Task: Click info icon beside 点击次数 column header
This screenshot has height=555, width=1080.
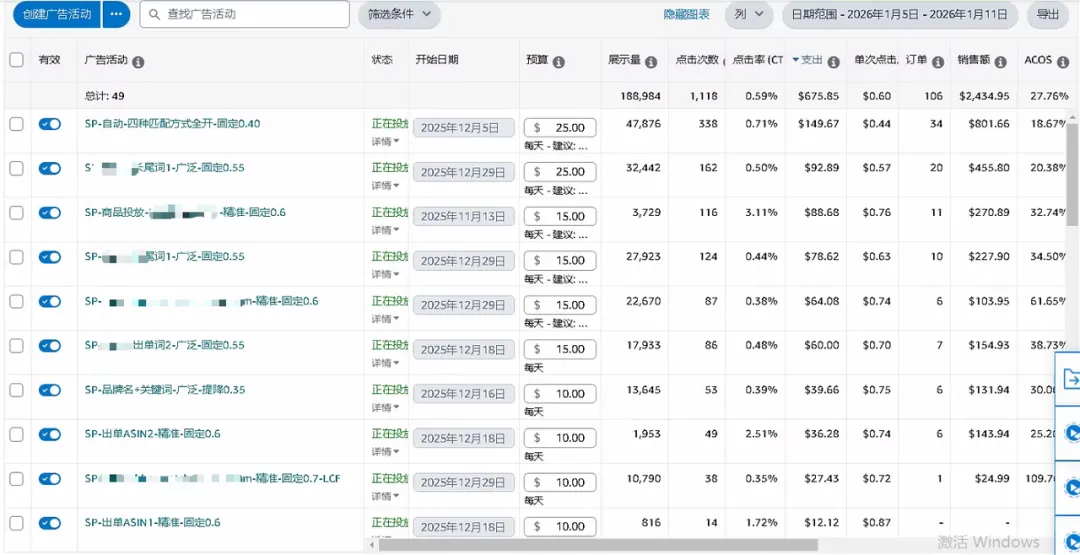Action: (x=727, y=62)
